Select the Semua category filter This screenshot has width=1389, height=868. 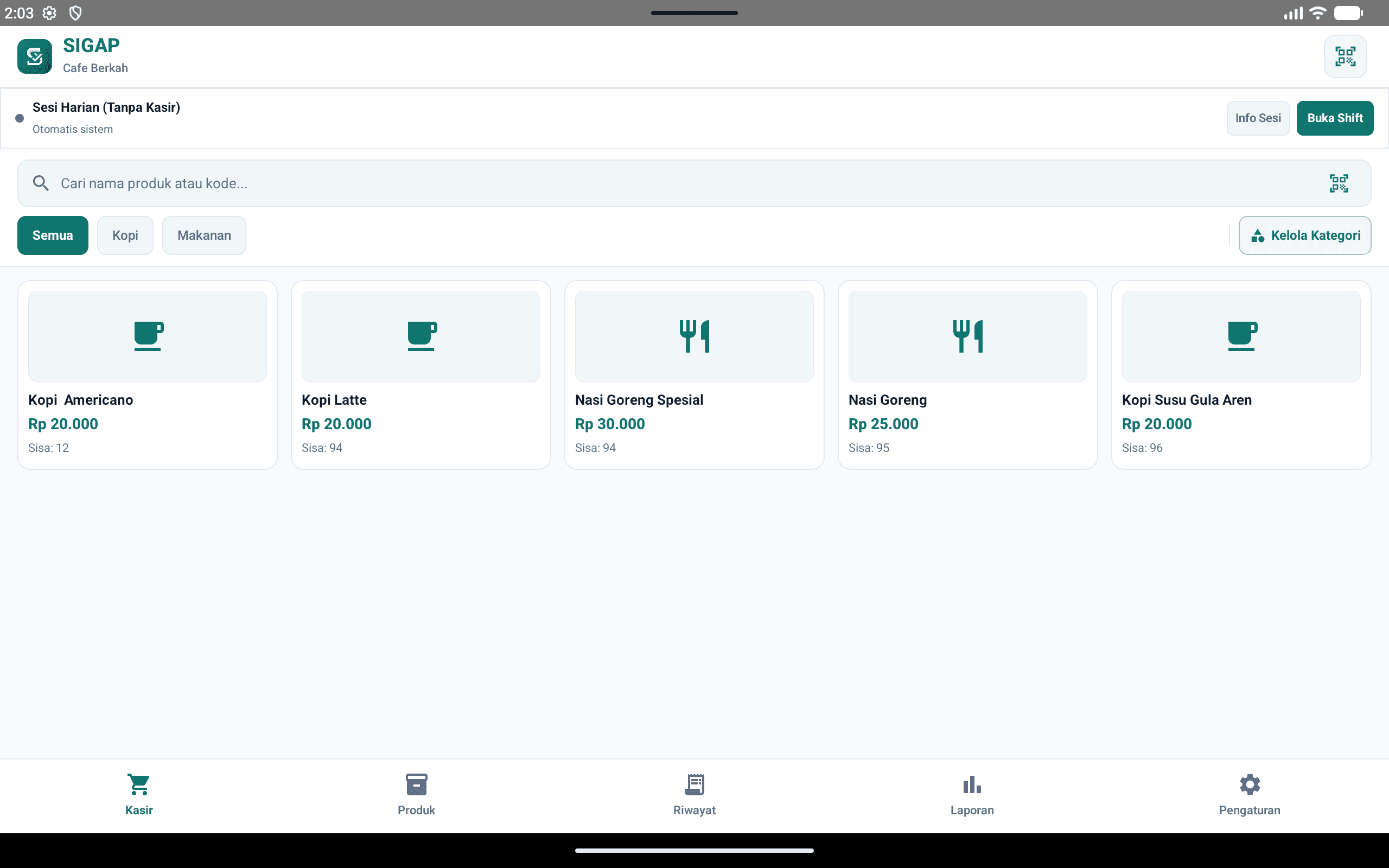pos(53,235)
